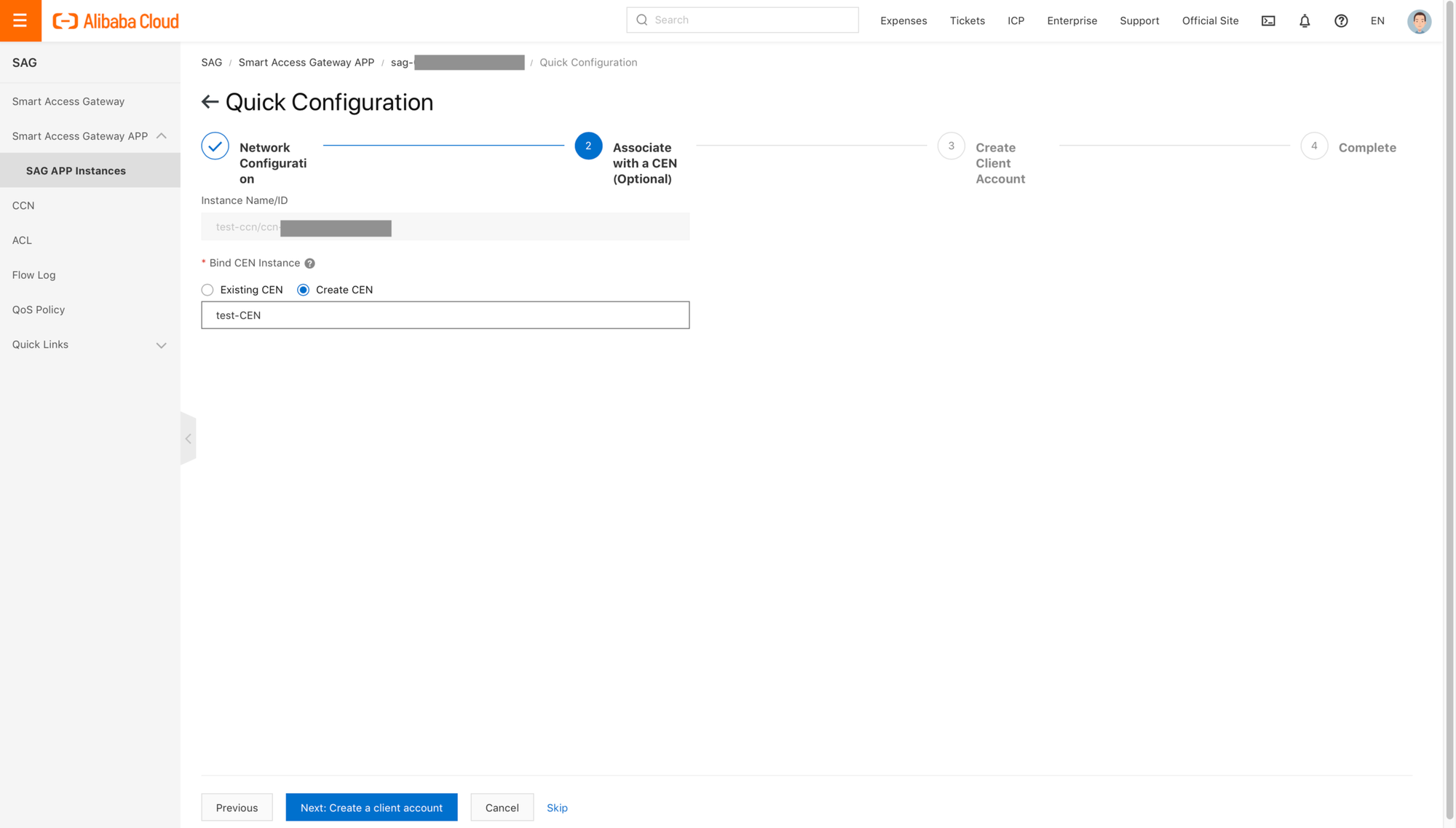Click the CEN name input field
The width and height of the screenshot is (1456, 828).
(445, 315)
